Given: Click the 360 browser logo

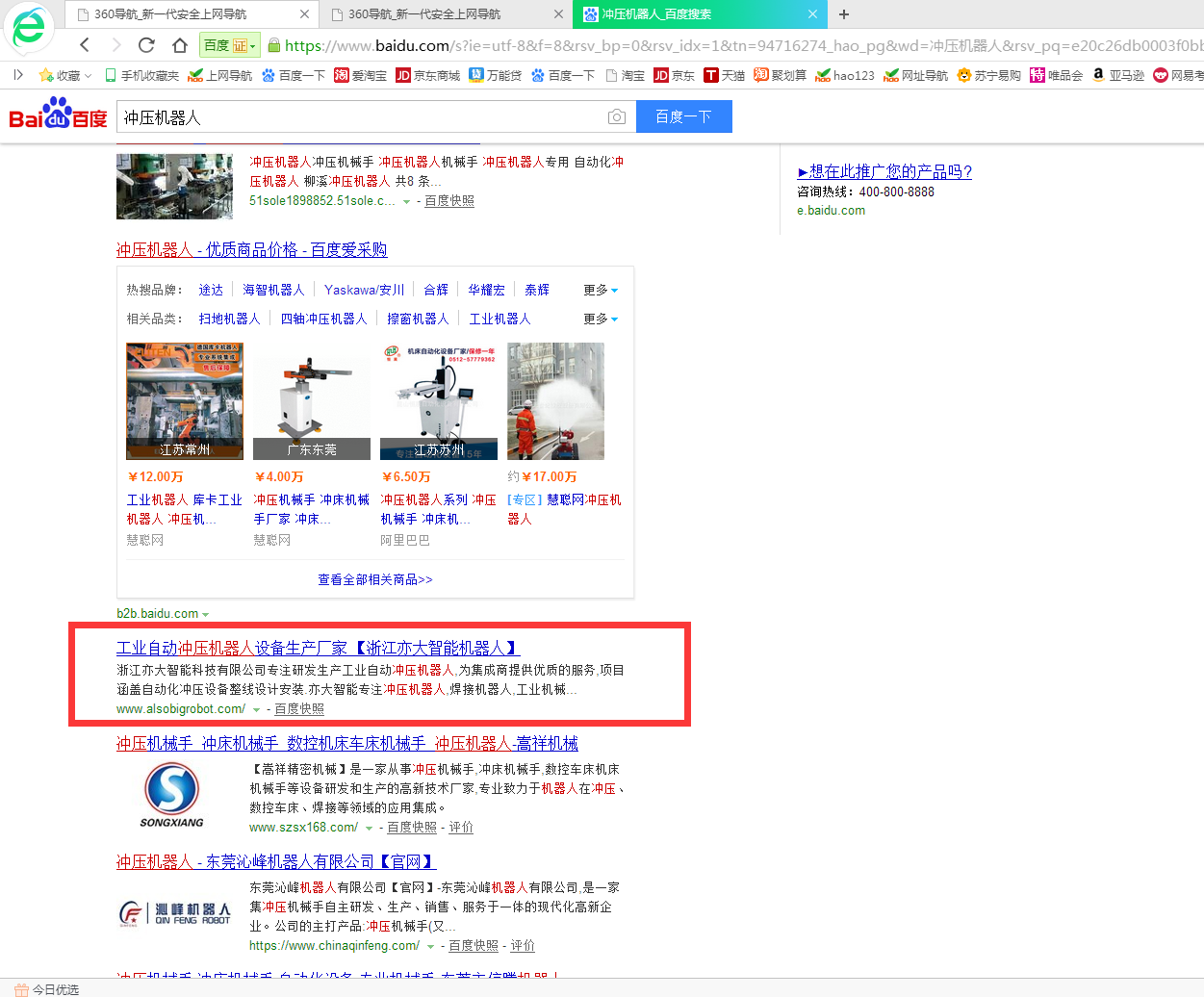Looking at the screenshot, I should (x=29, y=27).
